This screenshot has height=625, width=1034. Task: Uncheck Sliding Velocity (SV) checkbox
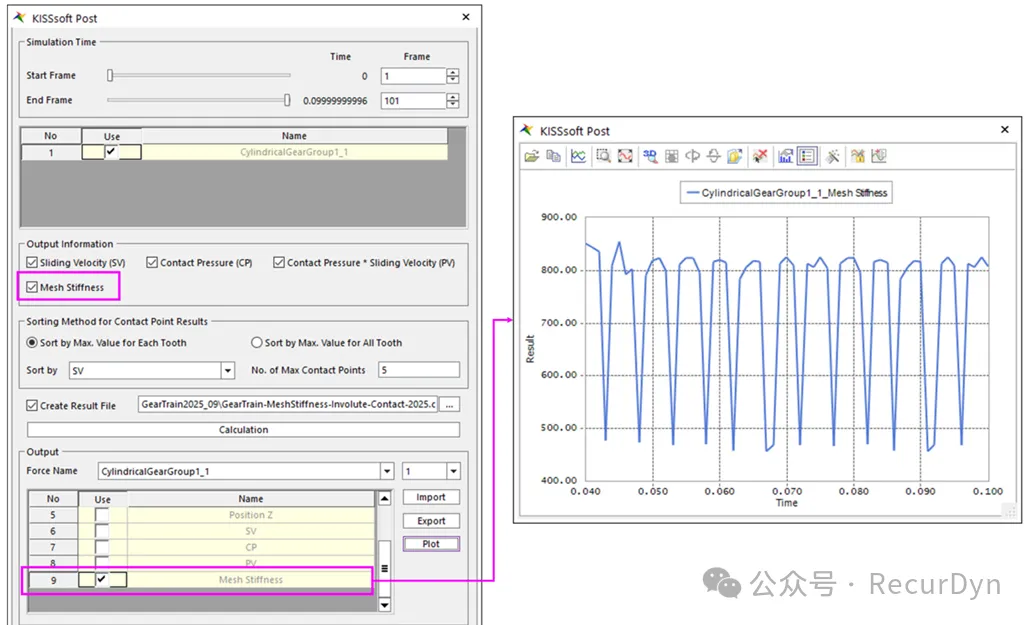click(x=32, y=262)
